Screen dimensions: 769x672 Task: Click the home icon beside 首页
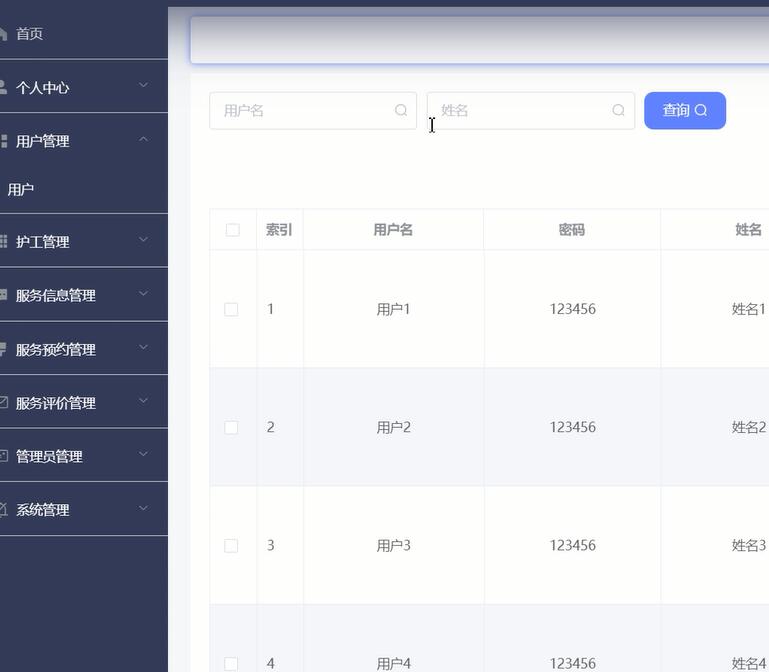tap(3, 34)
